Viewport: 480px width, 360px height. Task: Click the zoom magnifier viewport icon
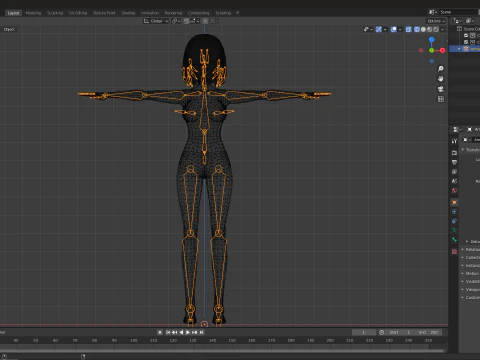(441, 69)
